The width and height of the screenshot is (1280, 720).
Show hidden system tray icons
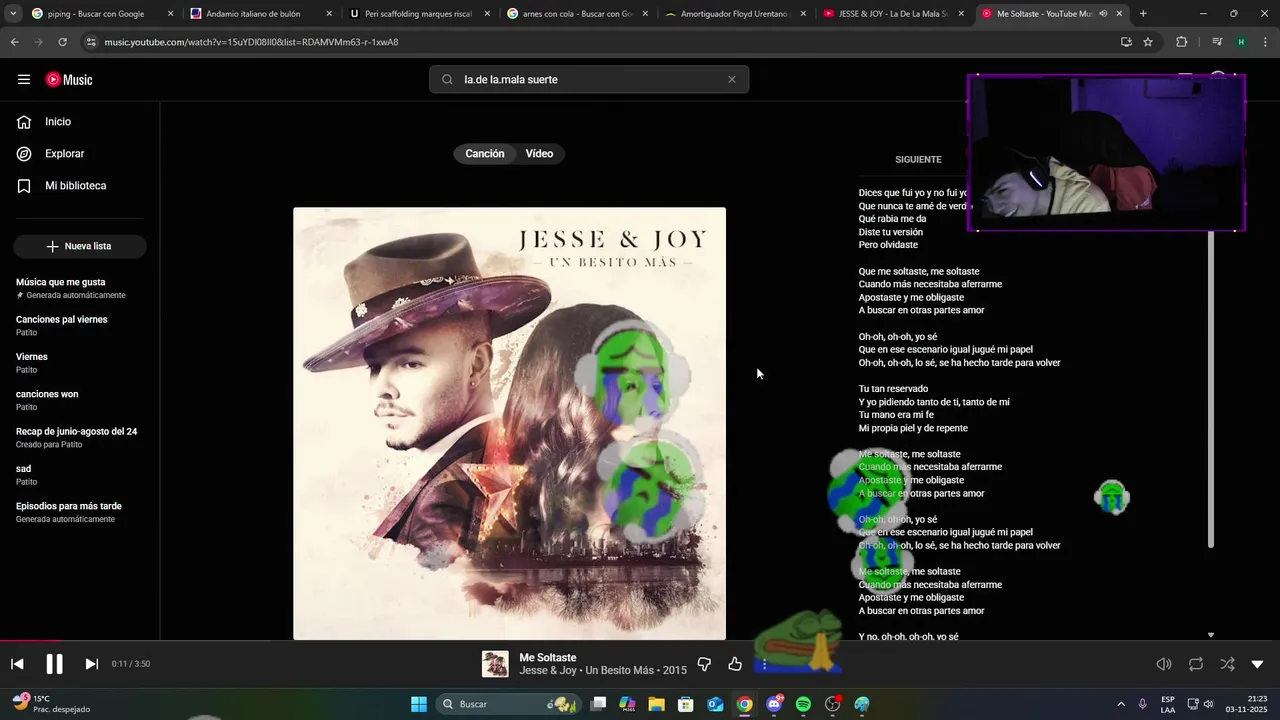click(1120, 704)
